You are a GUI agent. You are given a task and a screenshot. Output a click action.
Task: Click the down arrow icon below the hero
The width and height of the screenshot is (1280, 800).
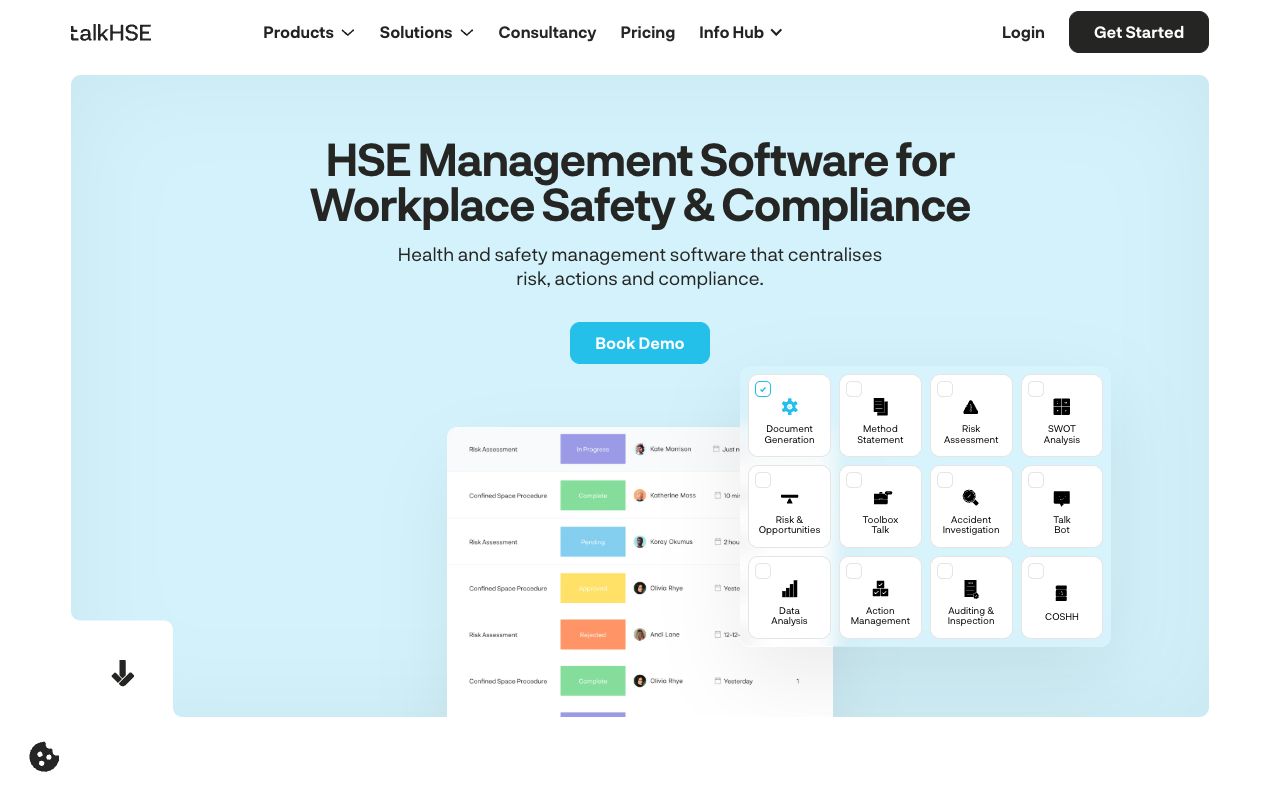click(122, 673)
